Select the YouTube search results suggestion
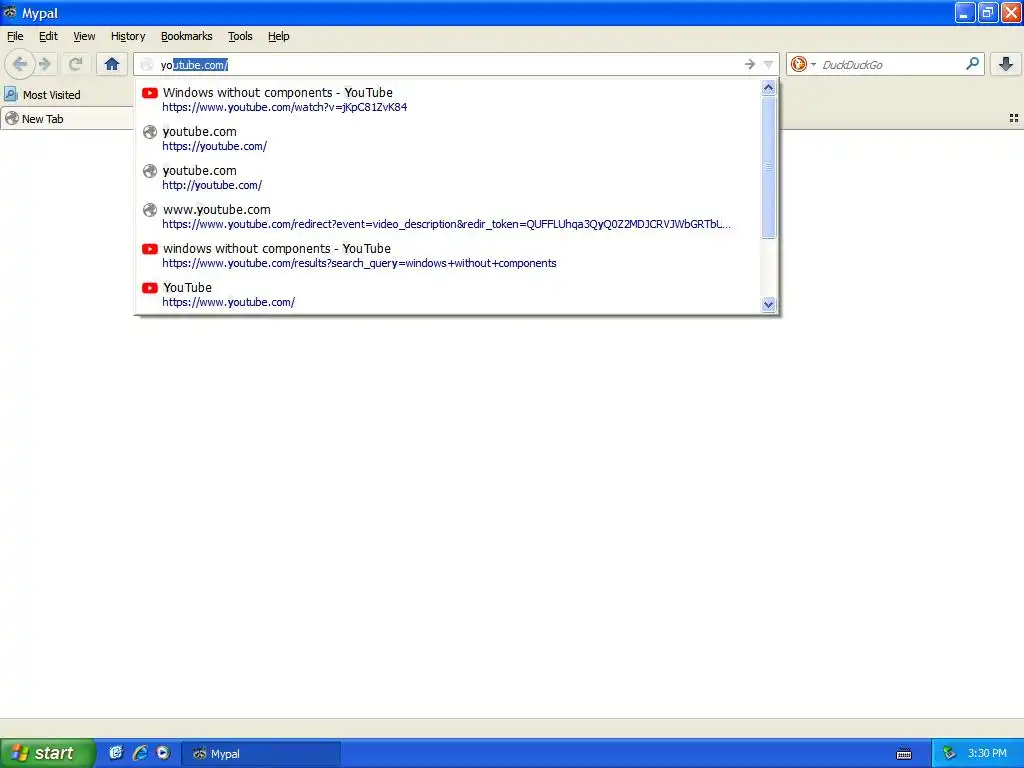This screenshot has width=1024, height=768. (448, 255)
